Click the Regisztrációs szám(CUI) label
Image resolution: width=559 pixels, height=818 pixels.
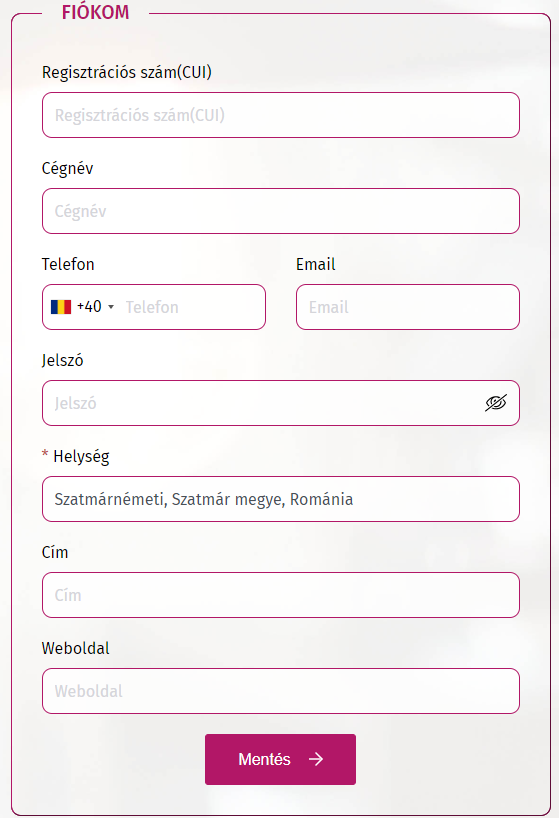(127, 72)
